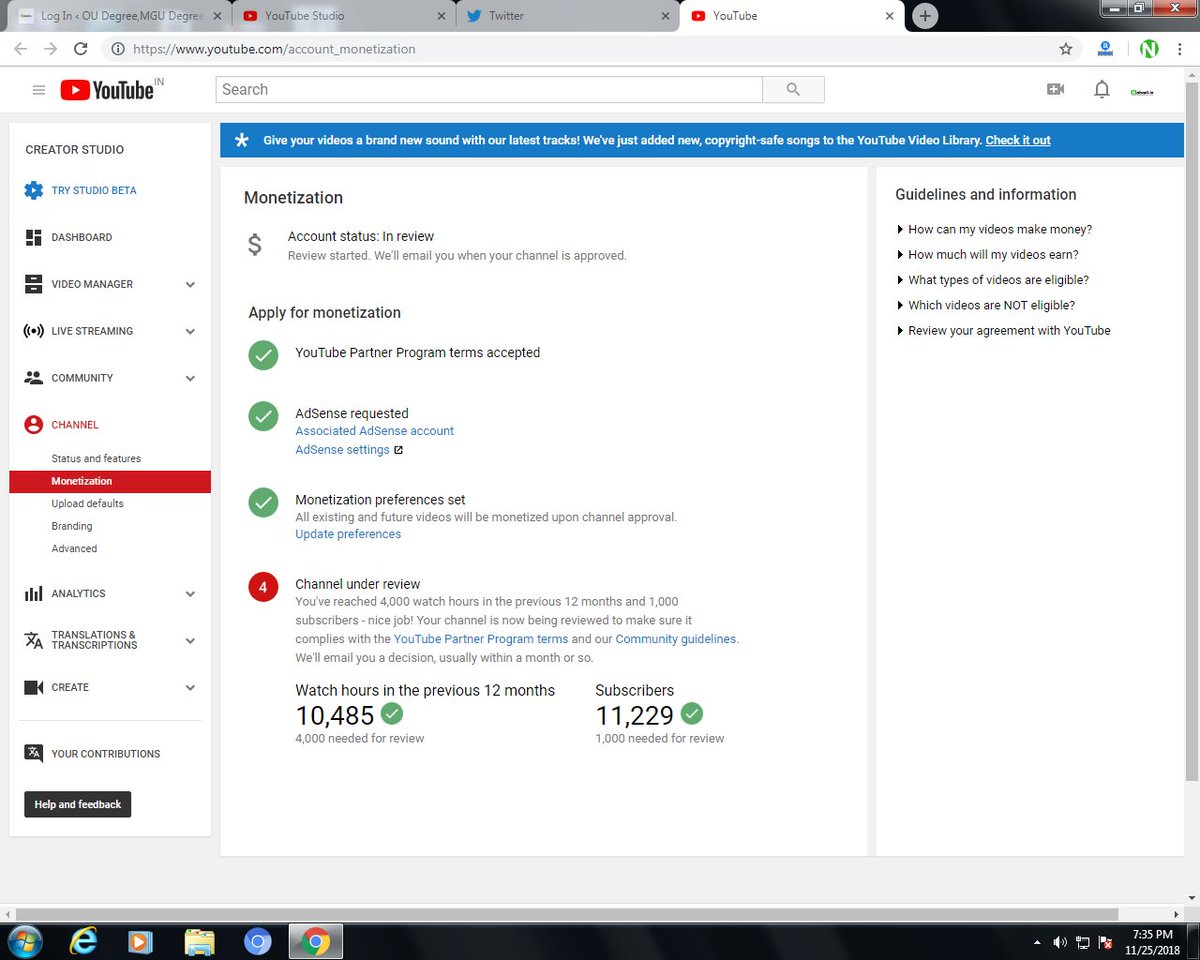1200x960 pixels.
Task: Open the account avatar menu
Action: coord(1142,91)
